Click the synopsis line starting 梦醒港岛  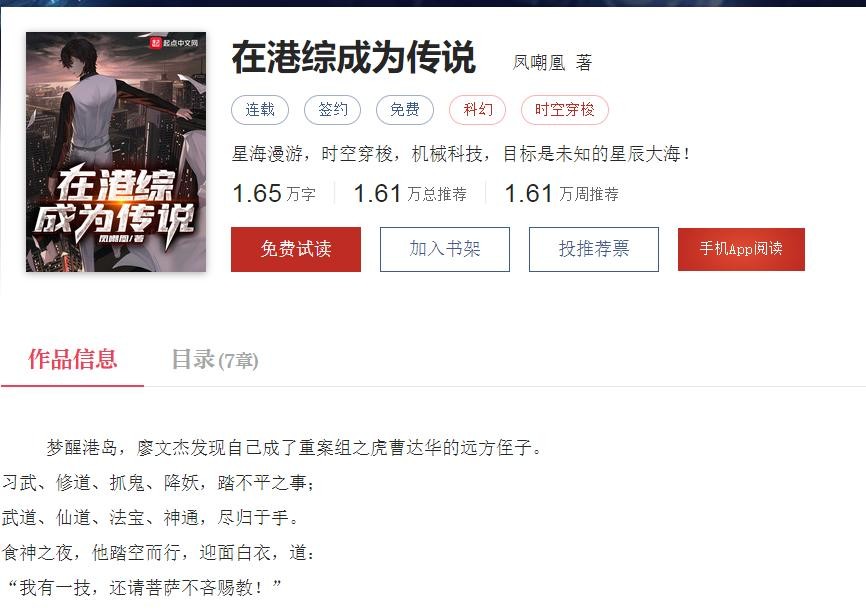click(294, 448)
